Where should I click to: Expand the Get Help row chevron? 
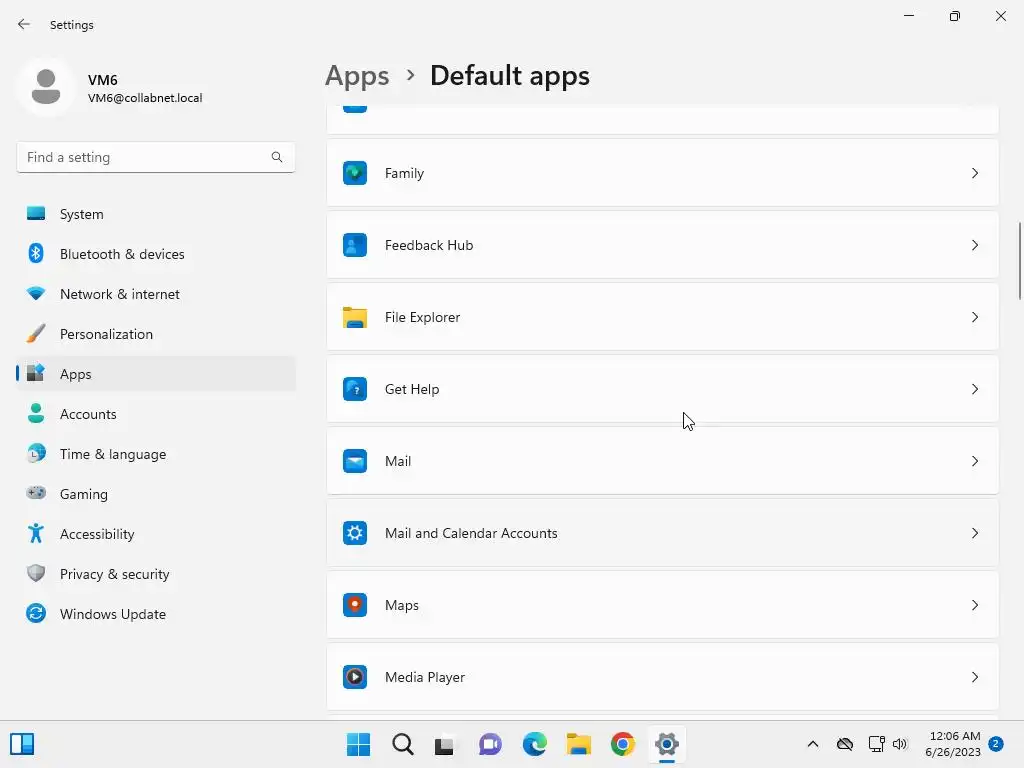[974, 389]
